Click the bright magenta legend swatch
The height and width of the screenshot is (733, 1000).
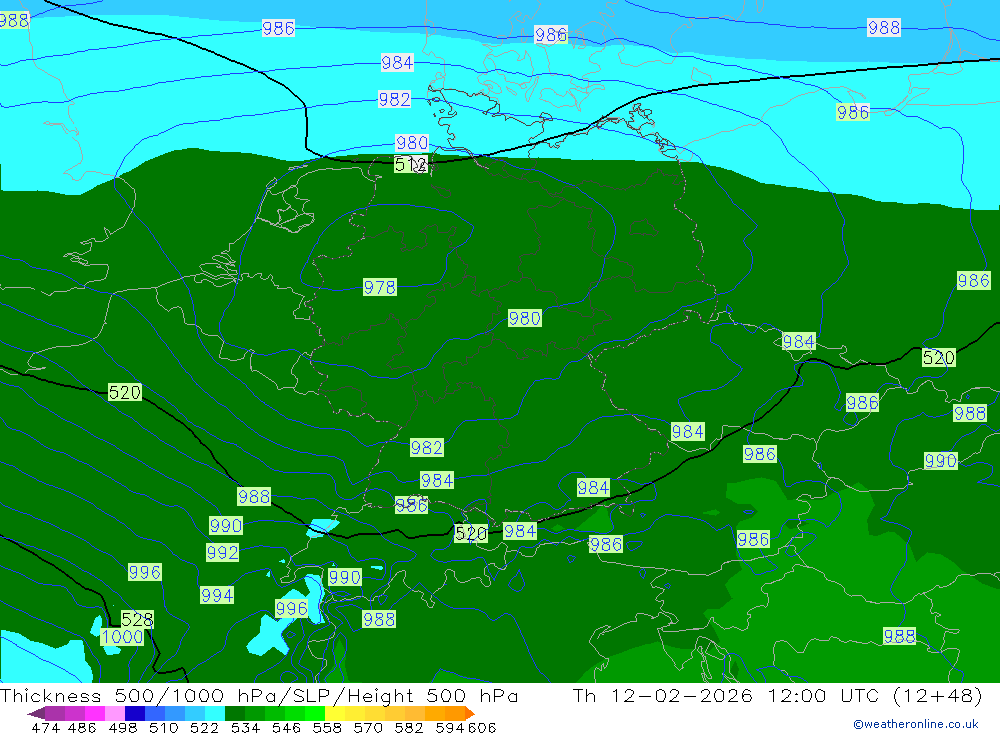tap(95, 713)
